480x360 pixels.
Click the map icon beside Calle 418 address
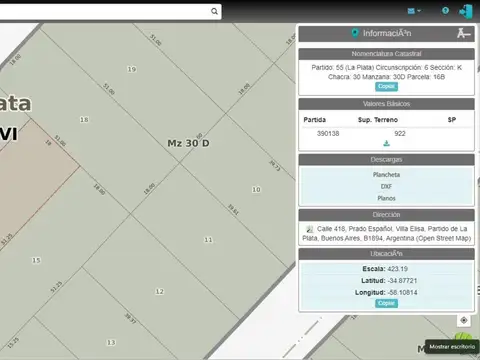click(310, 229)
